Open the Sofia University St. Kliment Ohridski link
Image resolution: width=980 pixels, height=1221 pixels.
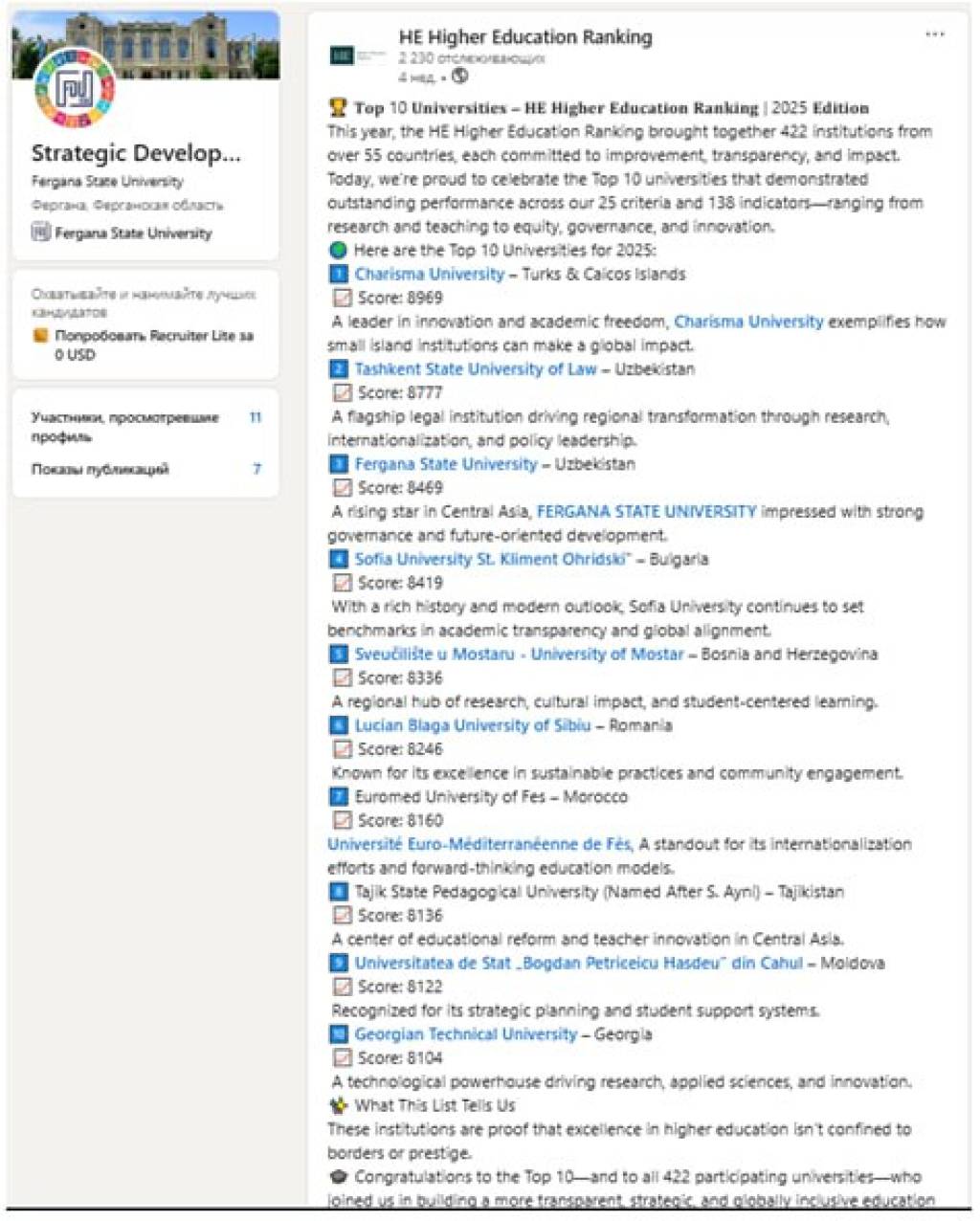[492, 559]
